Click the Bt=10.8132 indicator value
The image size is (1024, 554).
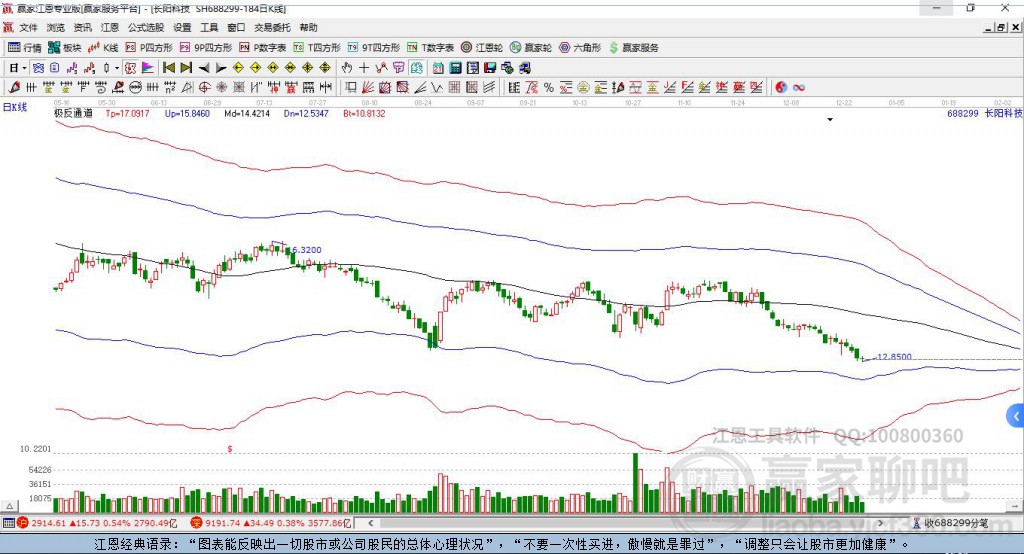pos(364,113)
